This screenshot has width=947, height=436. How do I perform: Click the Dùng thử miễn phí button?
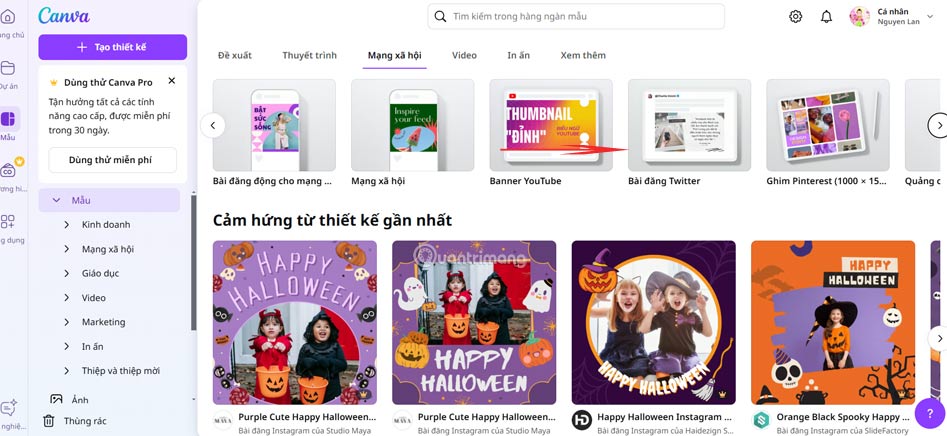pyautogui.click(x=112, y=160)
